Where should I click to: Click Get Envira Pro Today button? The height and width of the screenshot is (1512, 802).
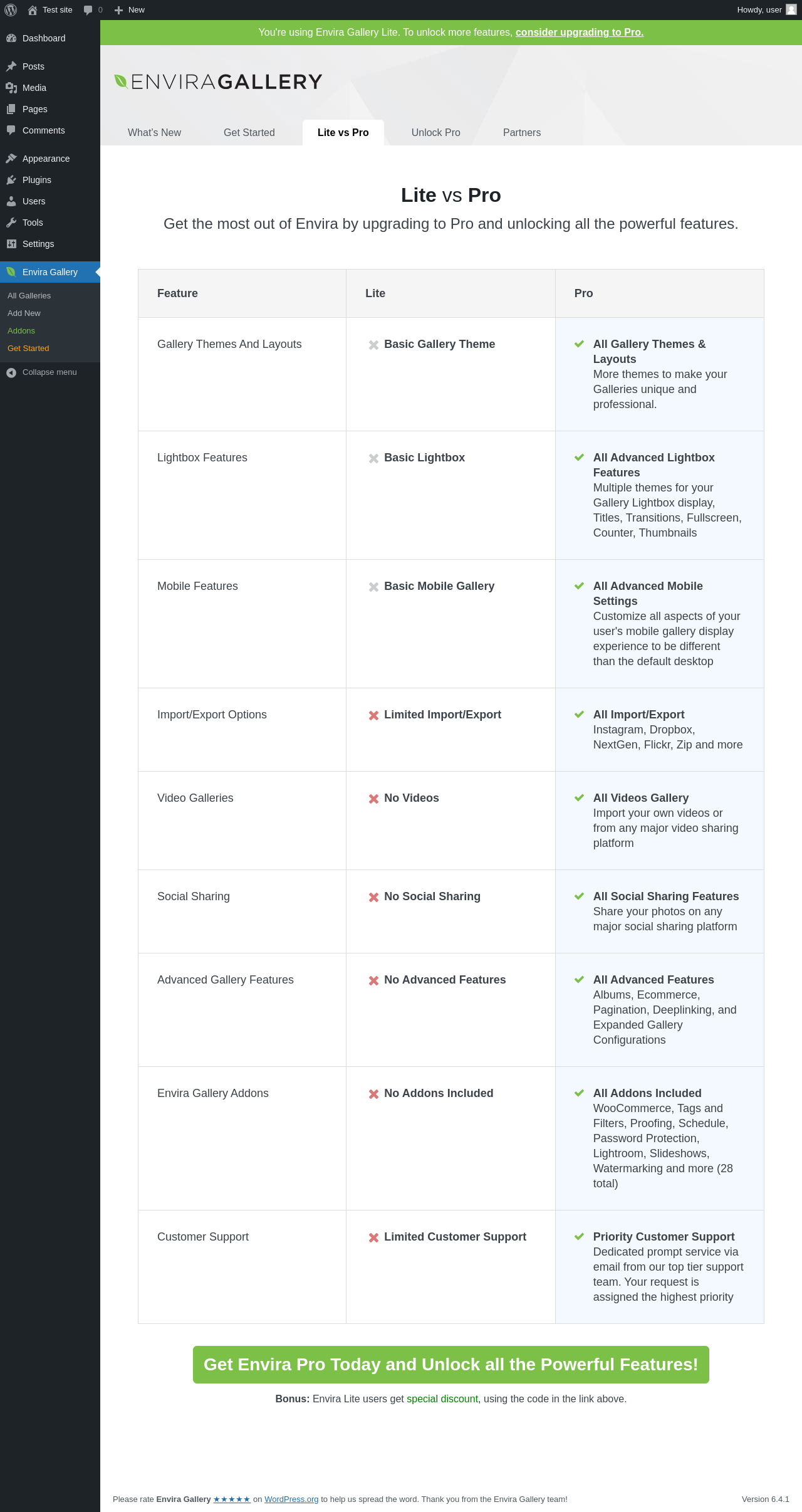coord(451,1365)
